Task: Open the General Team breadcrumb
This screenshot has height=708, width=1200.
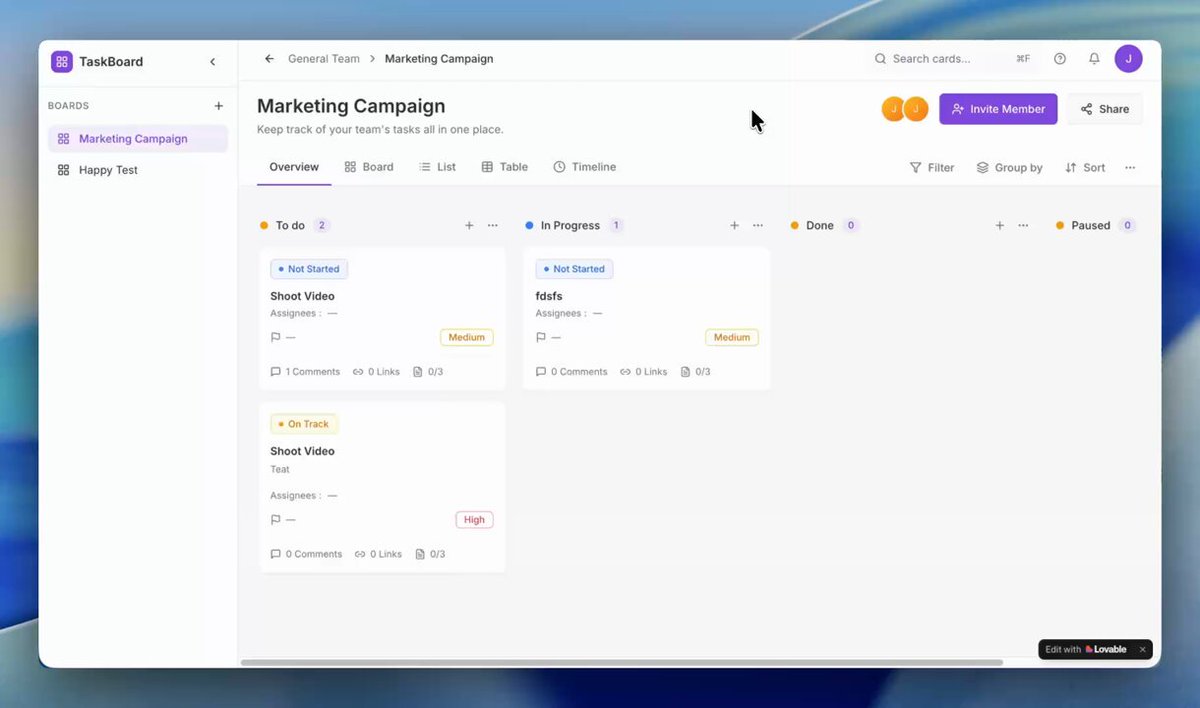Action: [x=324, y=59]
